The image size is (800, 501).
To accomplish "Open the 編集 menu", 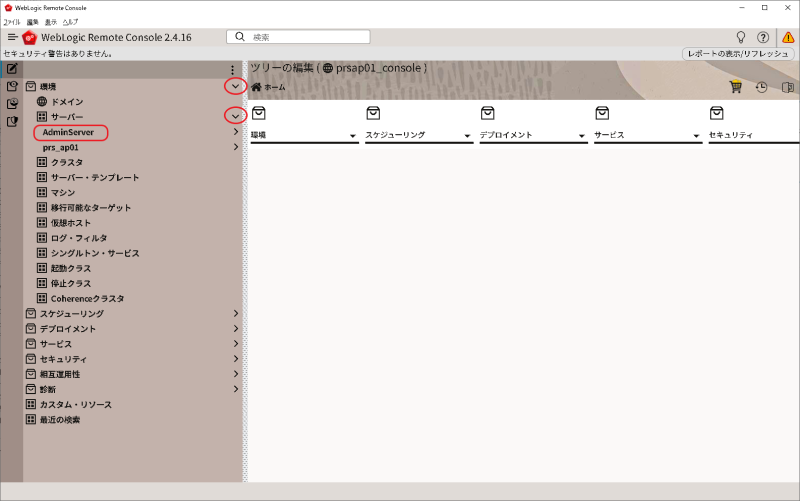I will tap(33, 22).
